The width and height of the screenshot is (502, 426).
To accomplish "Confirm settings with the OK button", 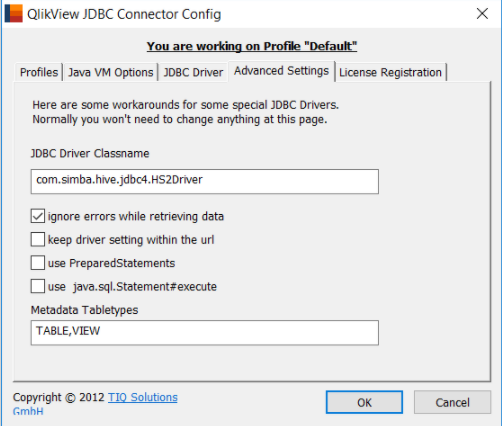I will click(364, 402).
